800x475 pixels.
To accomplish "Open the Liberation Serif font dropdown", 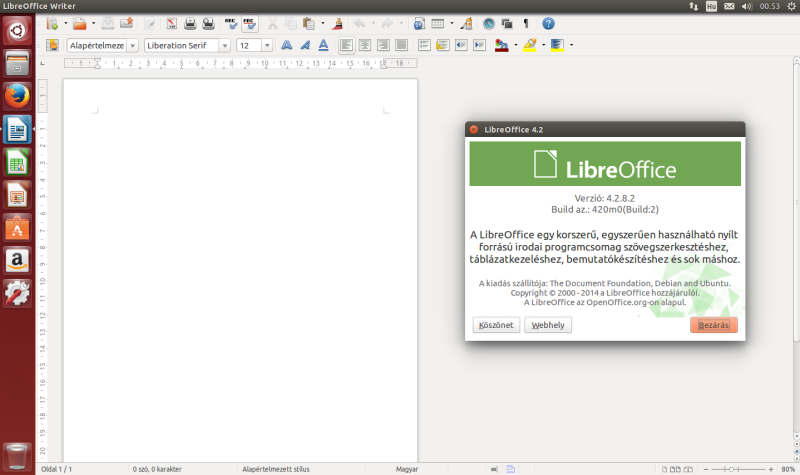I will 225,45.
